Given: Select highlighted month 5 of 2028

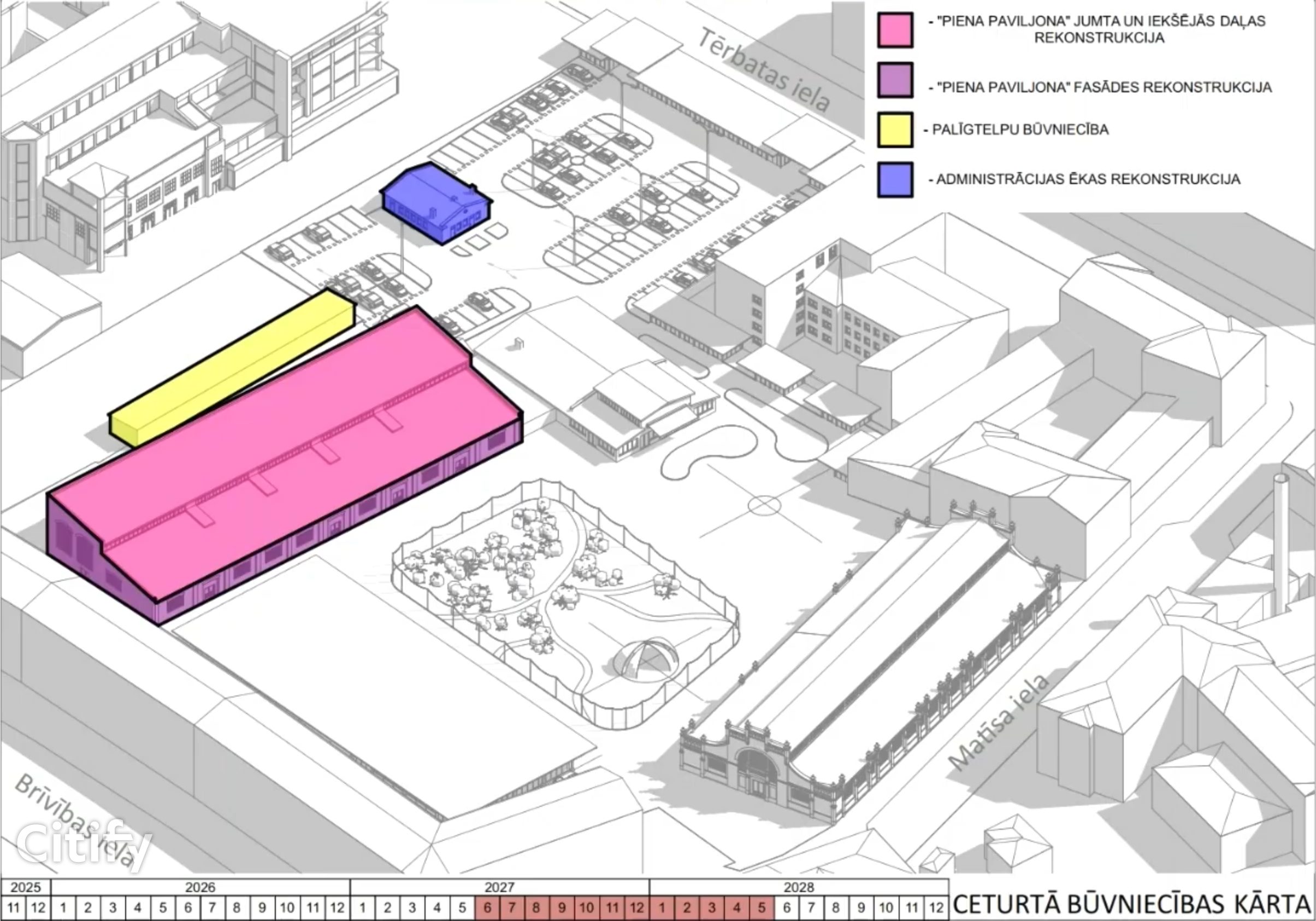Looking at the screenshot, I should coord(762,908).
